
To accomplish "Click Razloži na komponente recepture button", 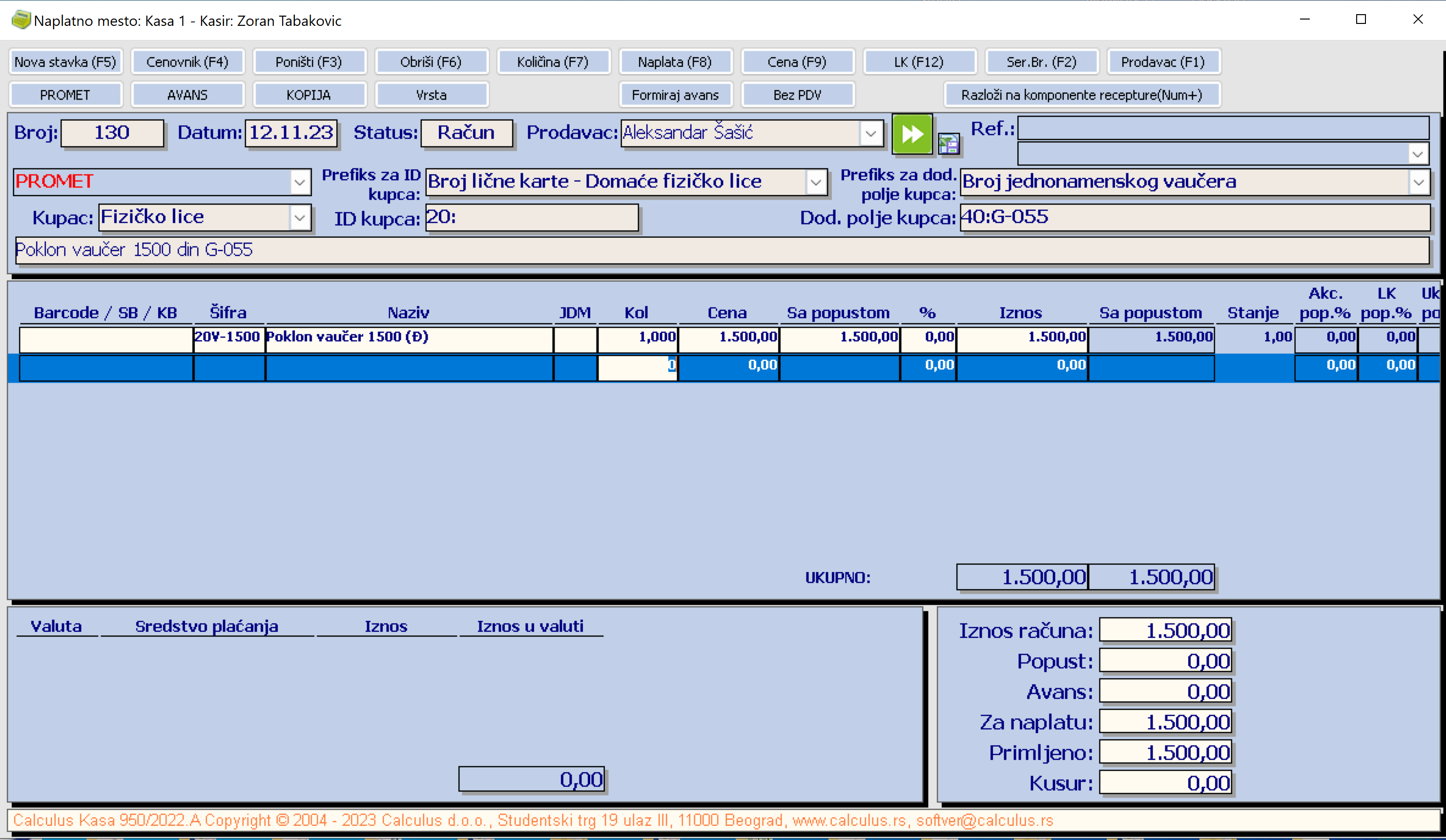I will (x=1082, y=95).
